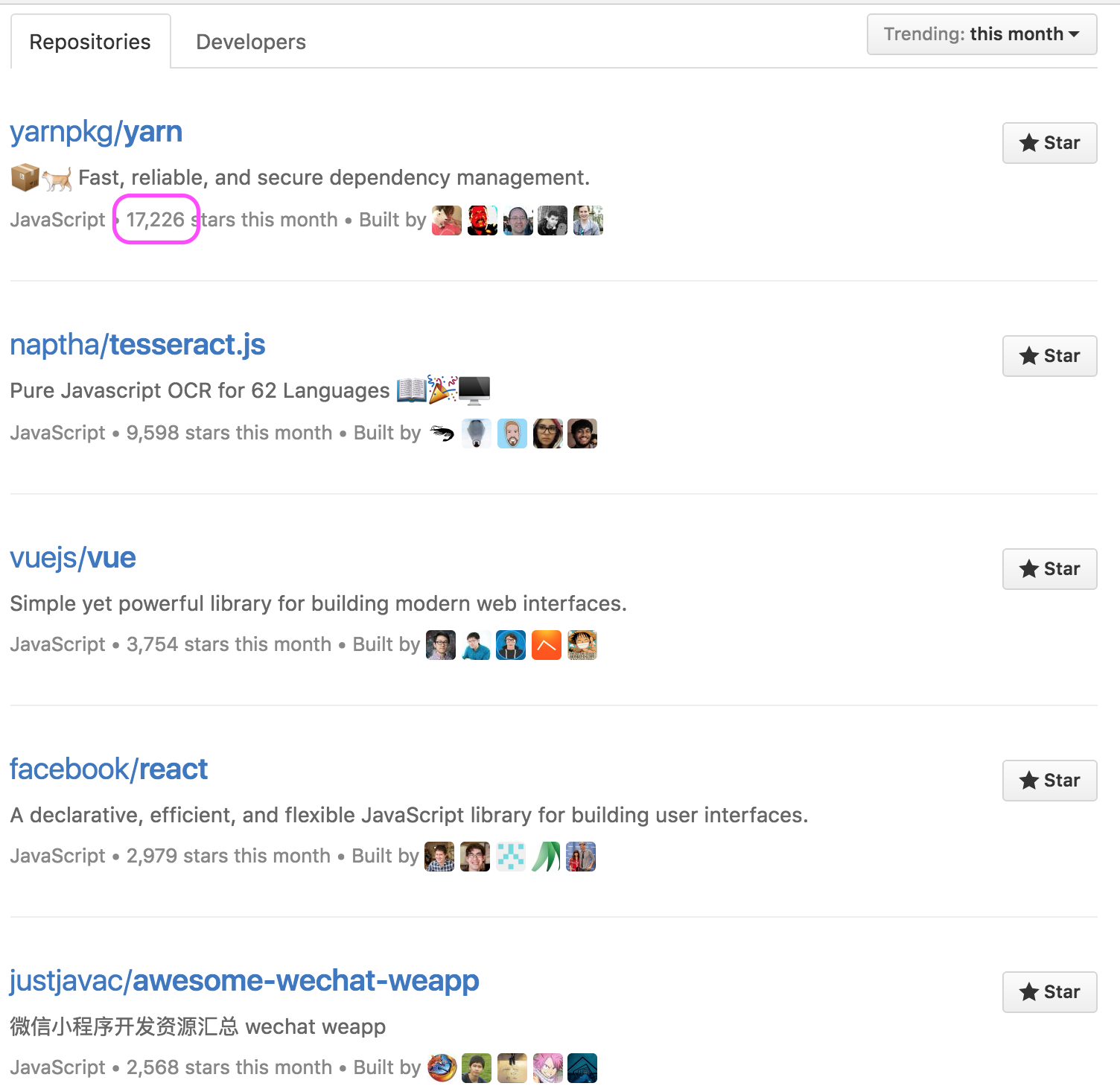Click the green leaf avatar in react row
Screen dimensions: 1120x1086
[x=546, y=857]
